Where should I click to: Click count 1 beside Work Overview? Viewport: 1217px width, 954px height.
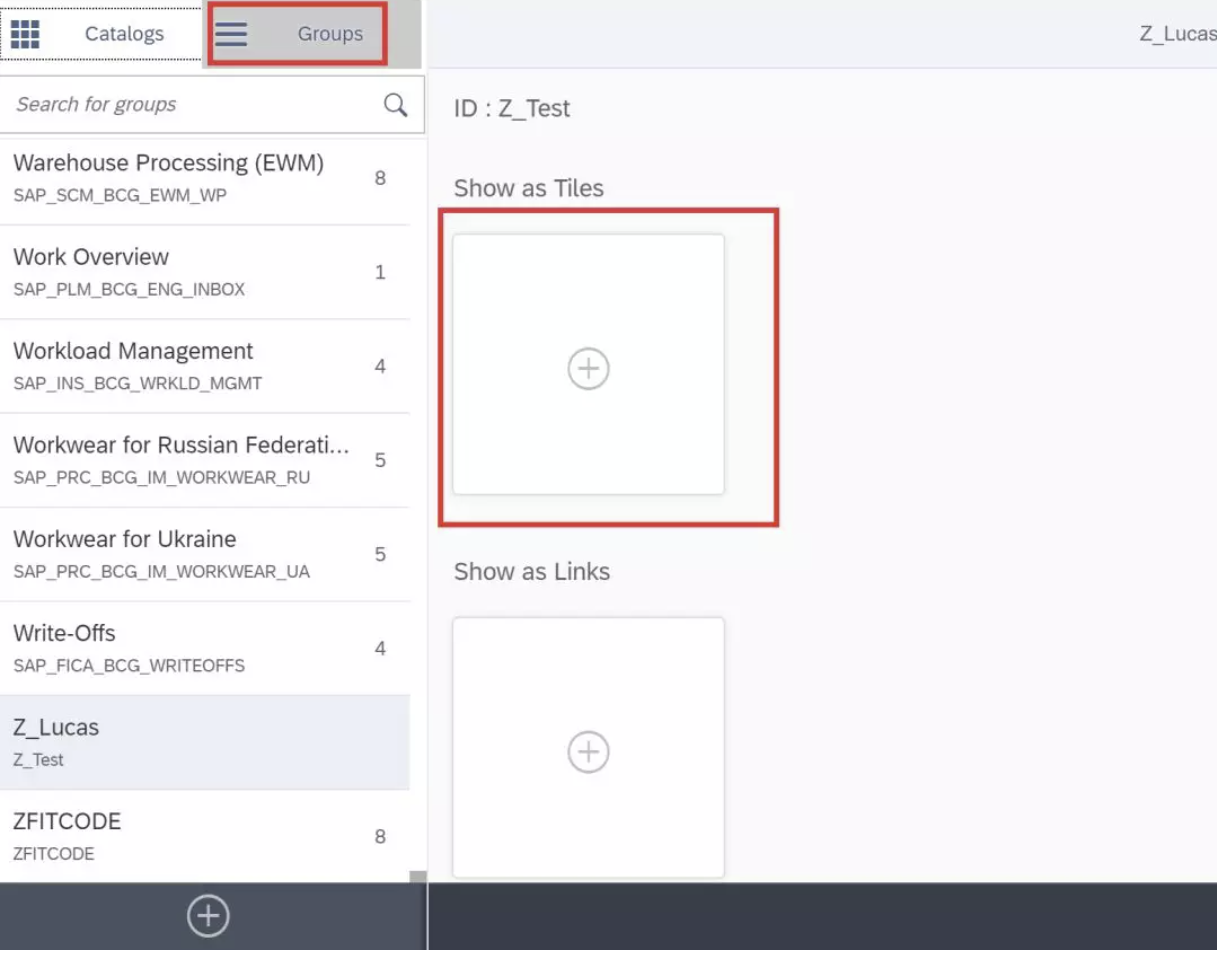tap(380, 272)
